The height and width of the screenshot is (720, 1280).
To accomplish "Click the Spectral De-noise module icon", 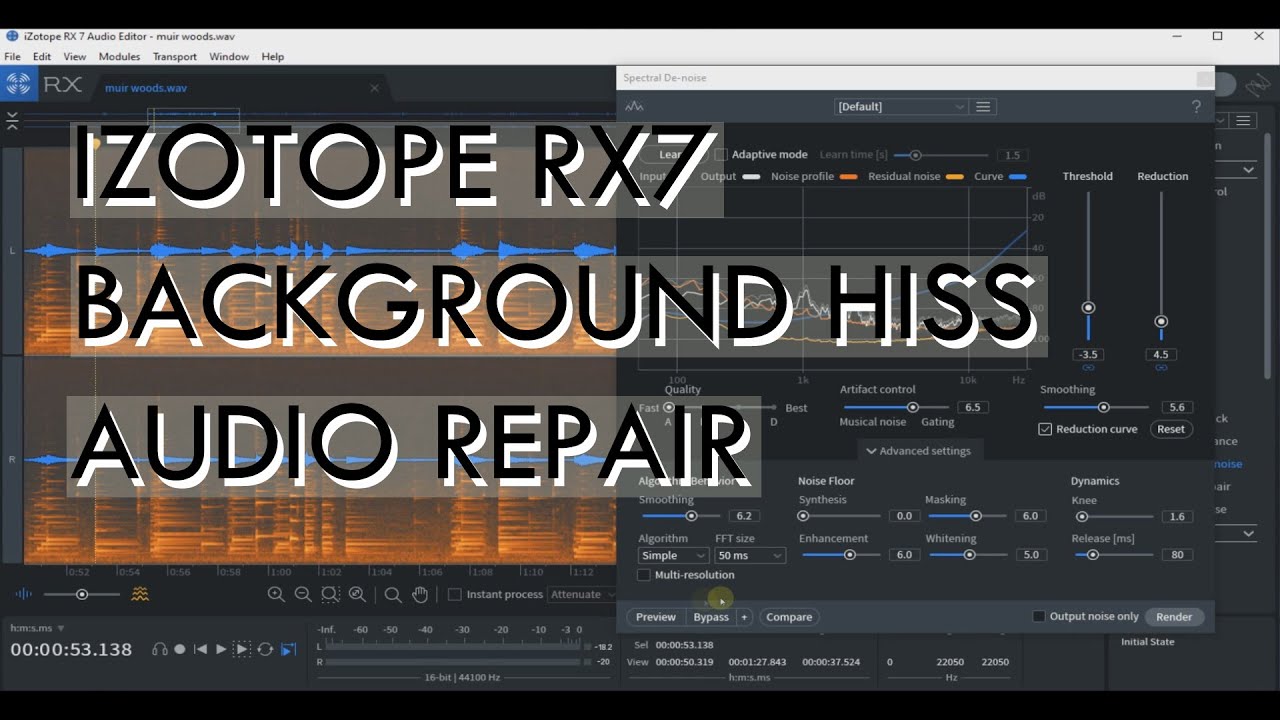I will [634, 106].
